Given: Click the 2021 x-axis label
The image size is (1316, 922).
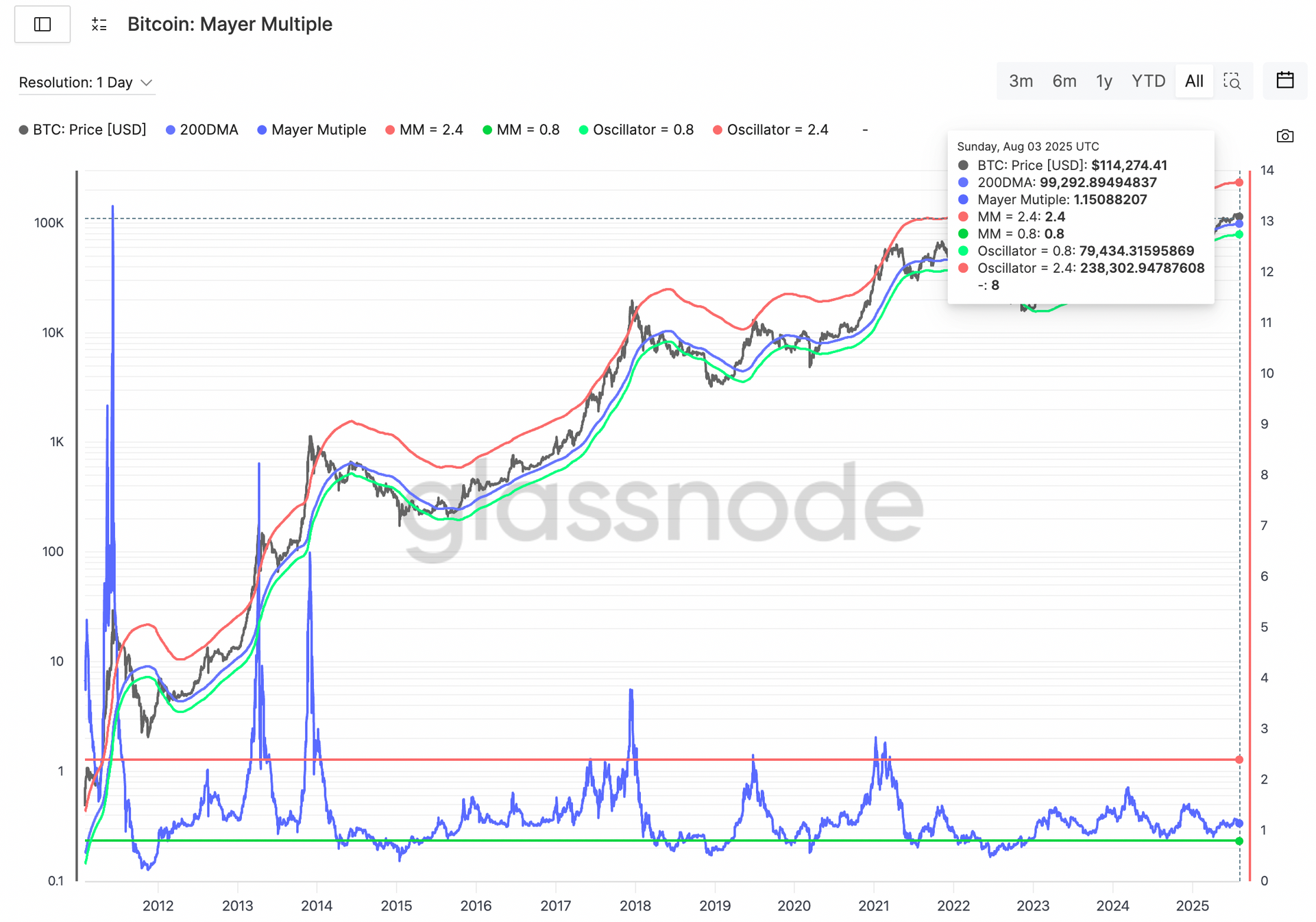Looking at the screenshot, I should (x=874, y=906).
